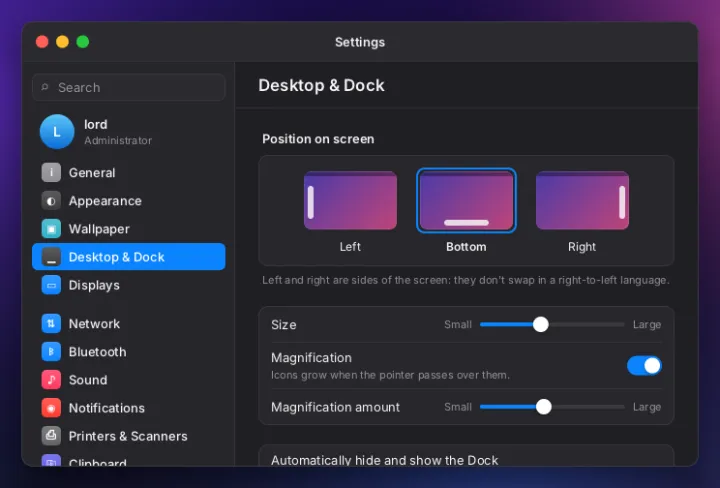This screenshot has height=488, width=720.
Task: Click the Network arrows icon
Action: (x=51, y=324)
